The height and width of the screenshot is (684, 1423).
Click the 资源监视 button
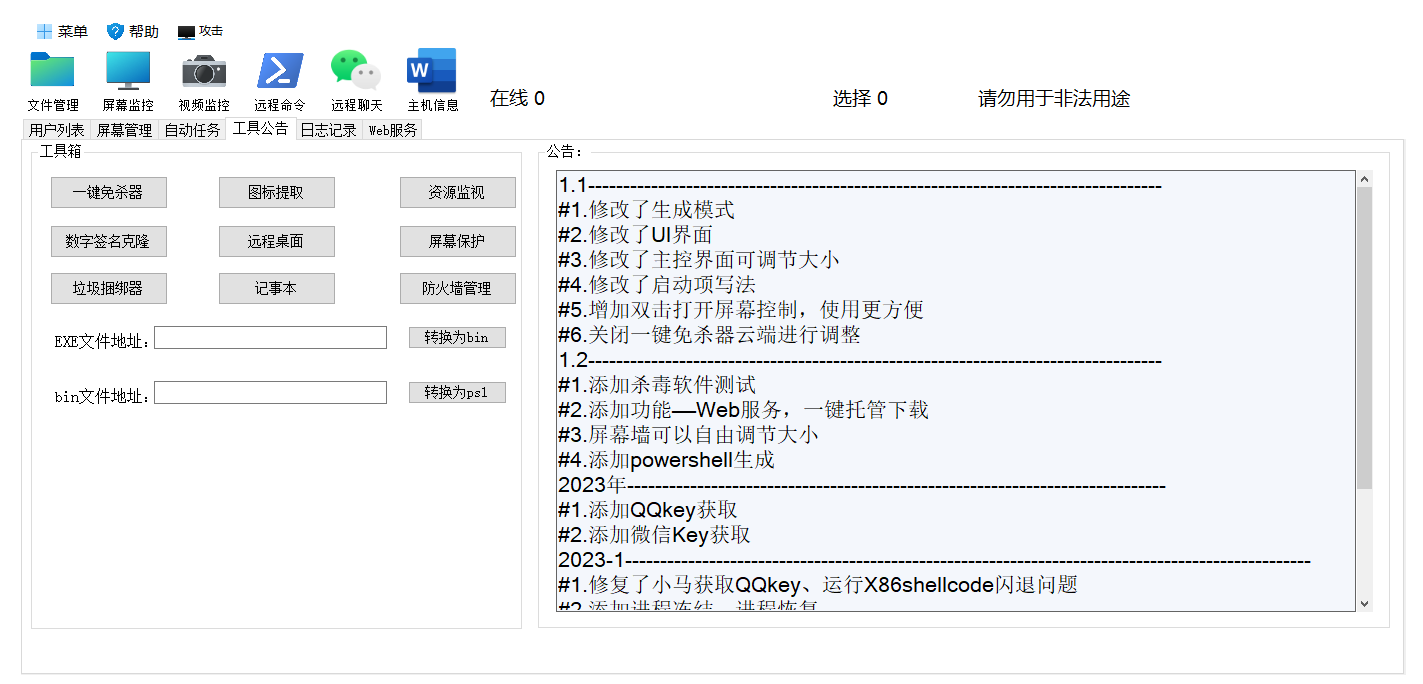[x=457, y=193]
